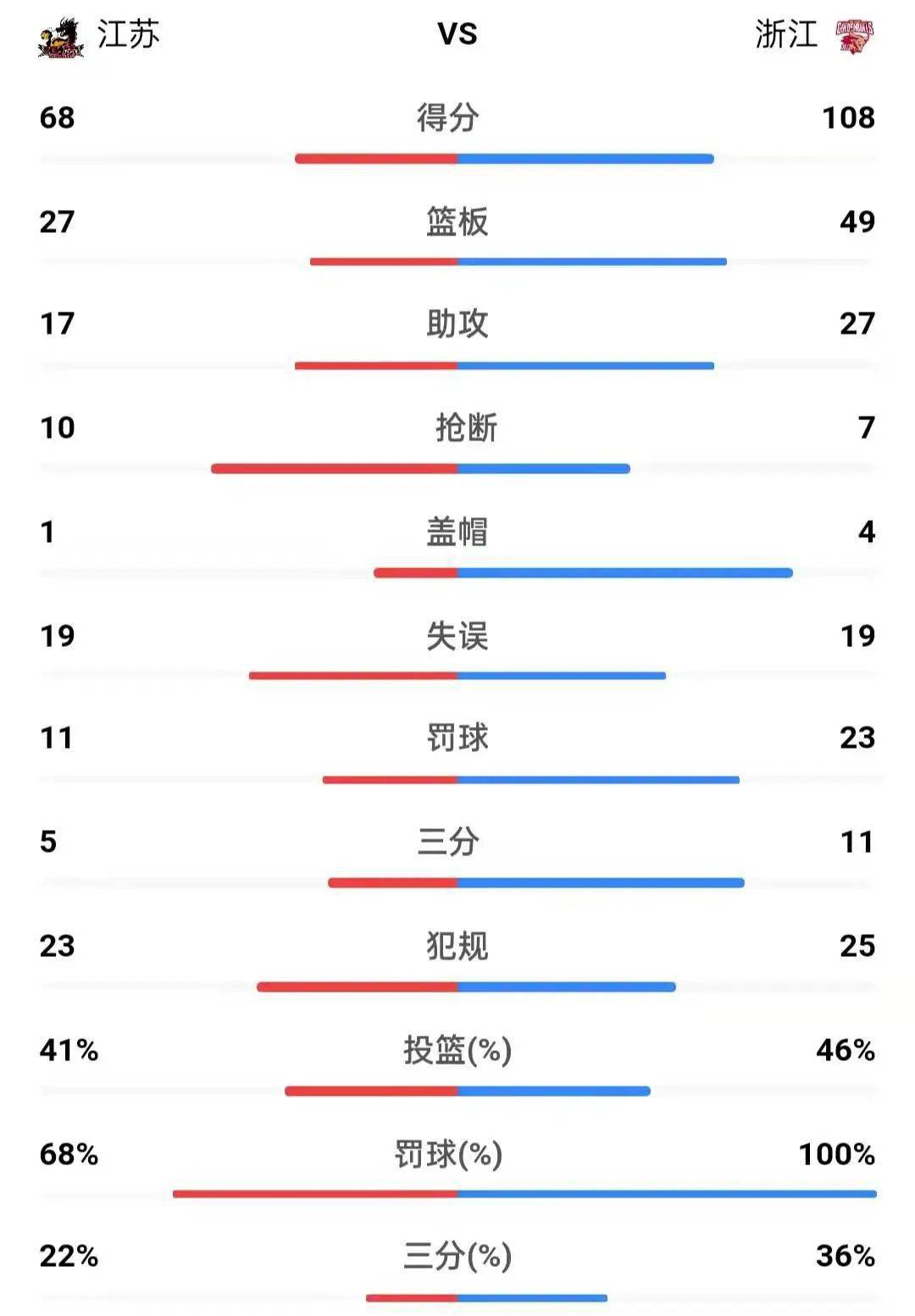Tap the 浙江 team name
Screen dimensions: 915x1316
(786, 35)
